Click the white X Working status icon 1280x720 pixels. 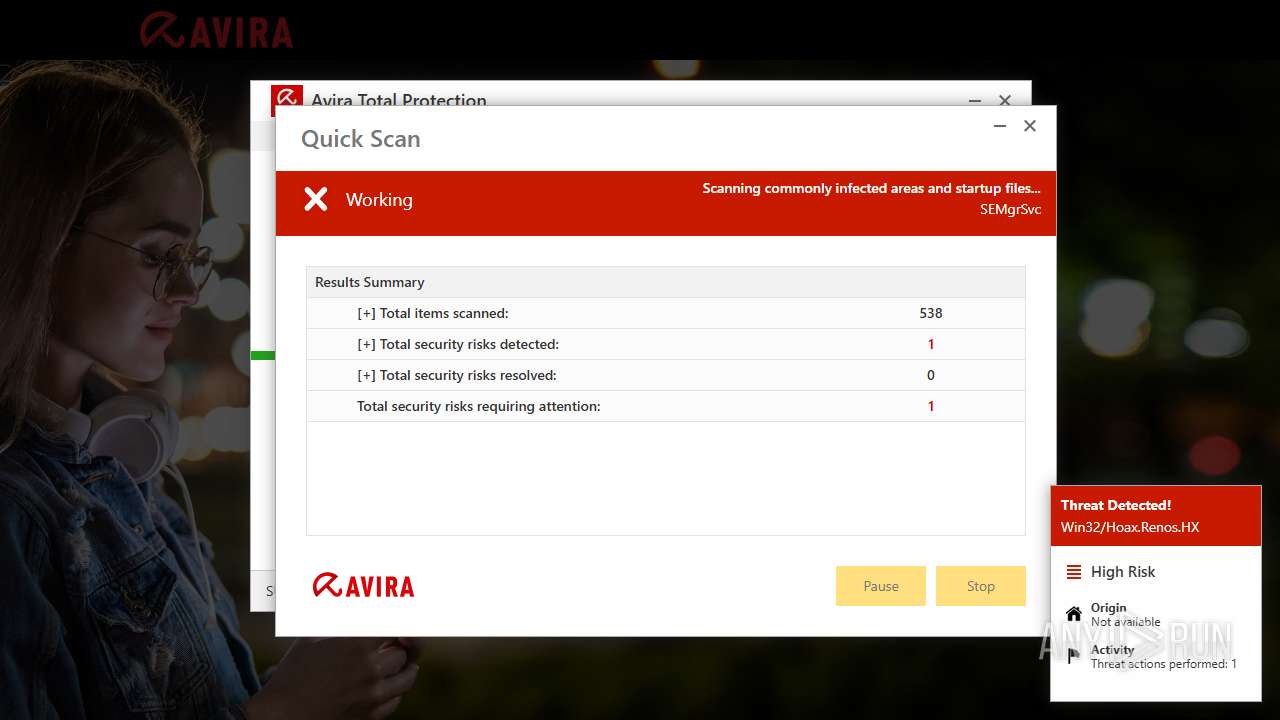(x=316, y=199)
